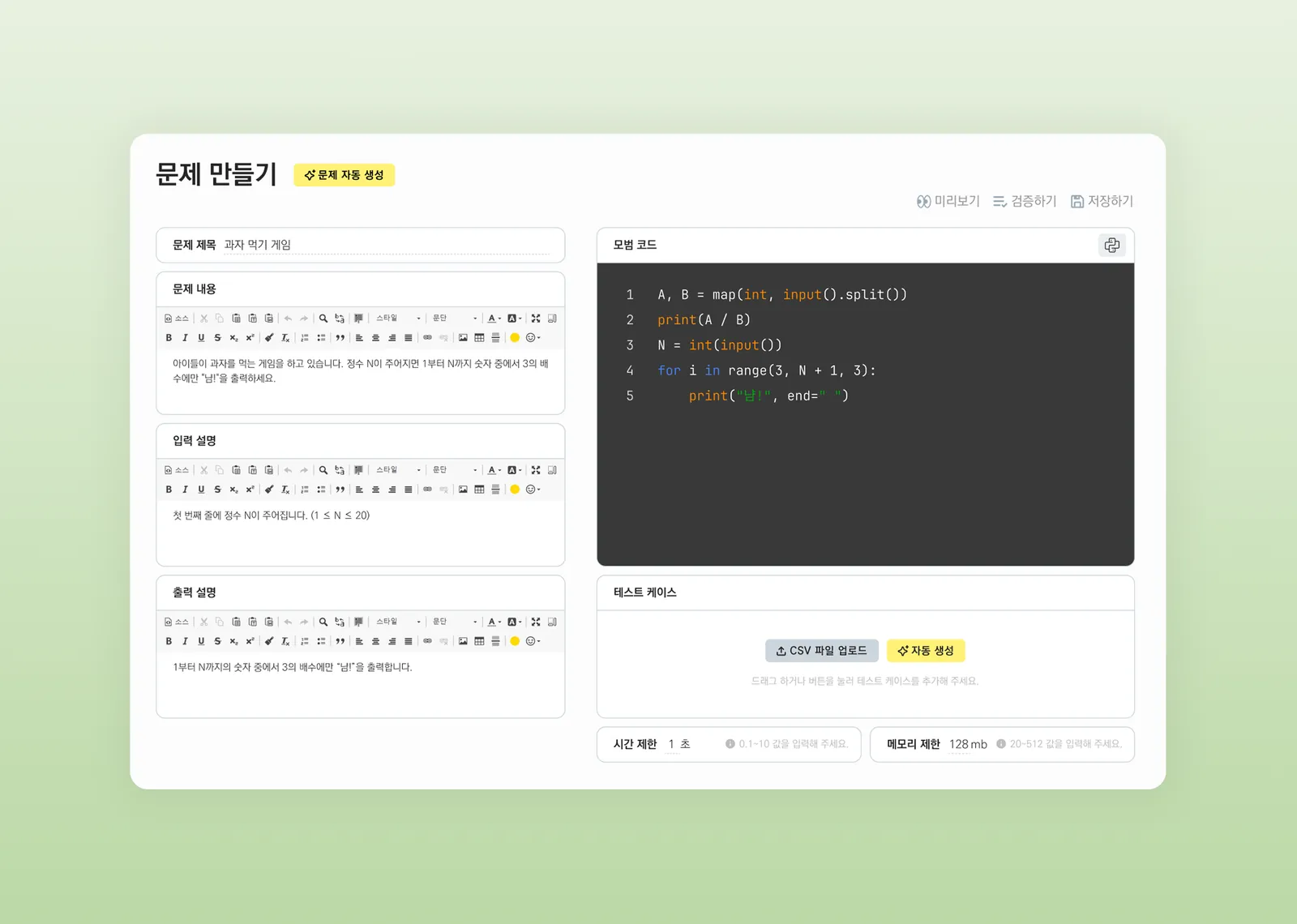Toggle bold in 문제 내용 toolbar
Screen dimensions: 1297x924
tap(169, 338)
